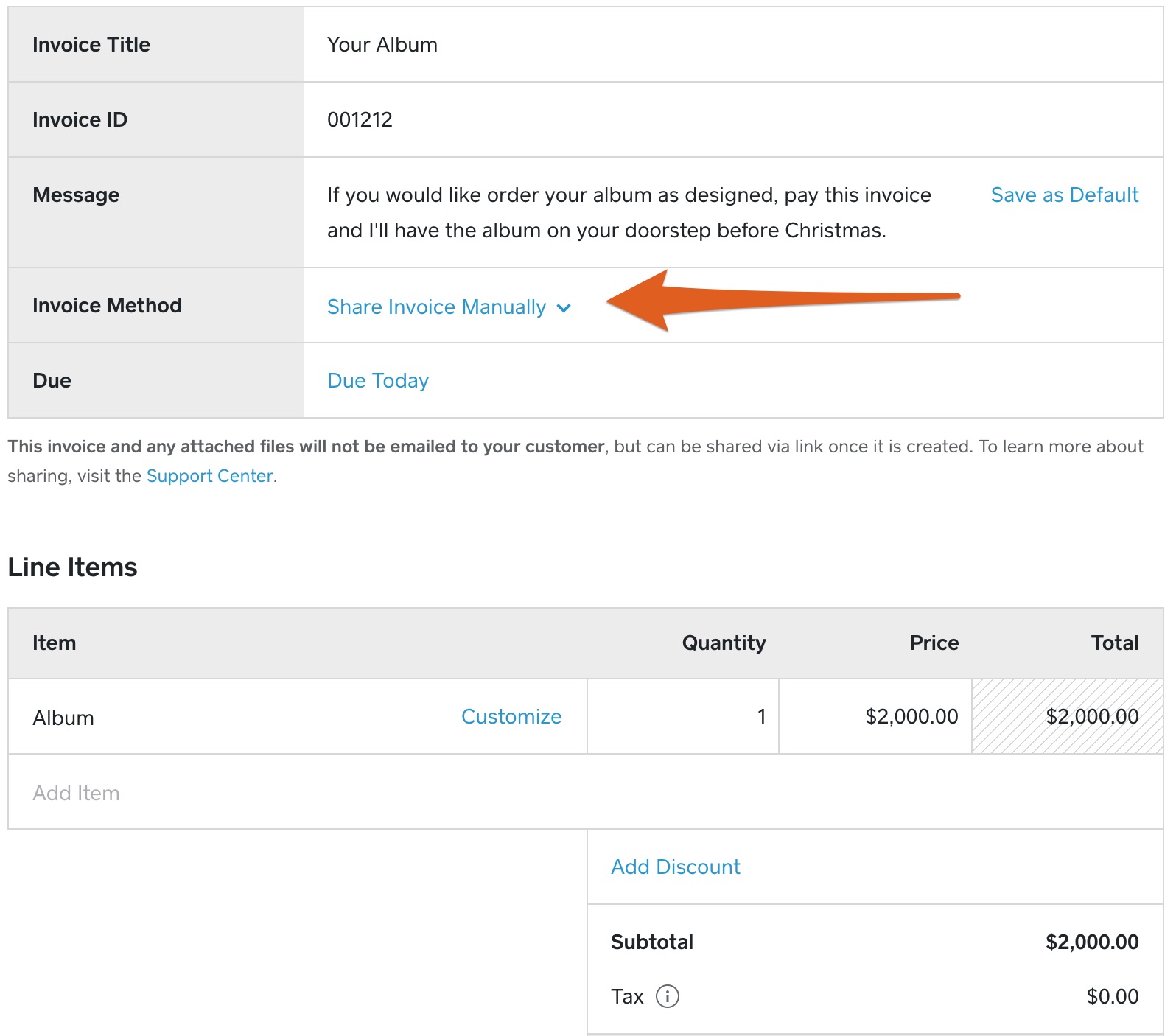Click the Album price field $2,000.00
Screen dimensions: 1176x1036
pos(875,716)
